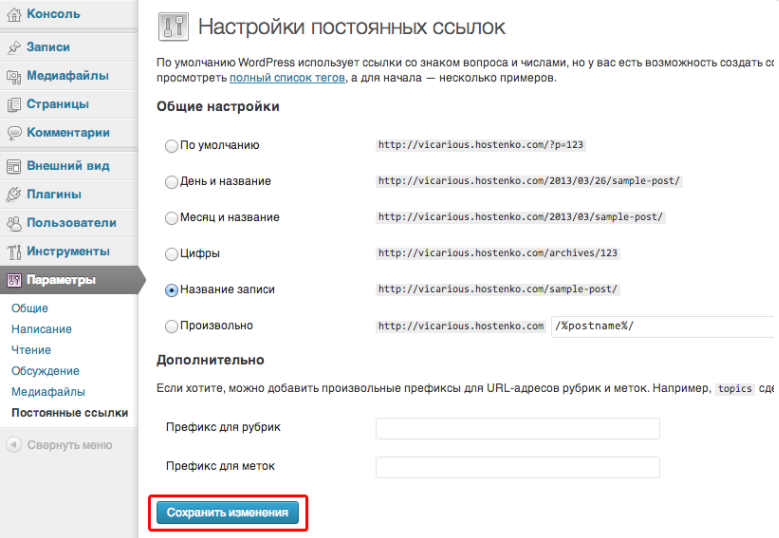Click the collapse menu arrow icon
Screen dimensions: 779x538
(14, 445)
